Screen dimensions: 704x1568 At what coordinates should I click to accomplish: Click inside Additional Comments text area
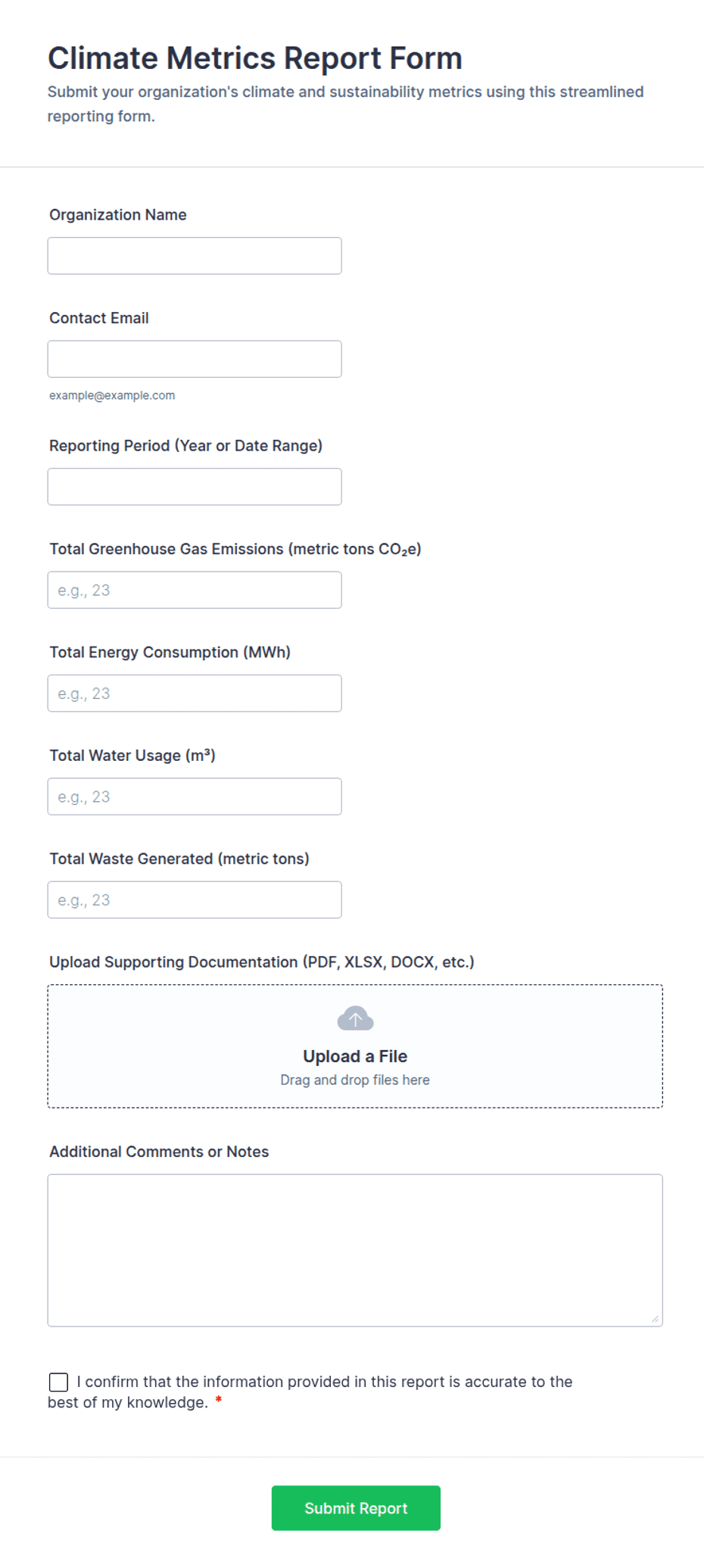pos(355,1250)
